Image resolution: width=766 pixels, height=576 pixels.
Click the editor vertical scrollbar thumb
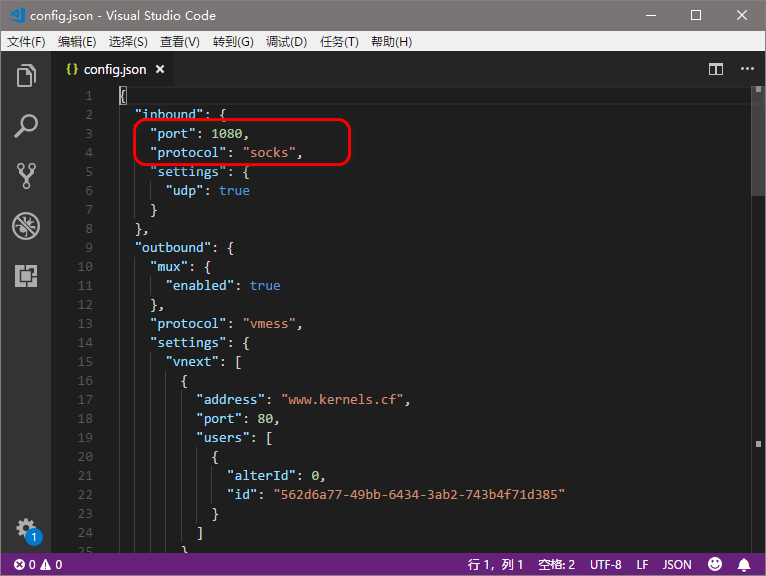coord(758,142)
